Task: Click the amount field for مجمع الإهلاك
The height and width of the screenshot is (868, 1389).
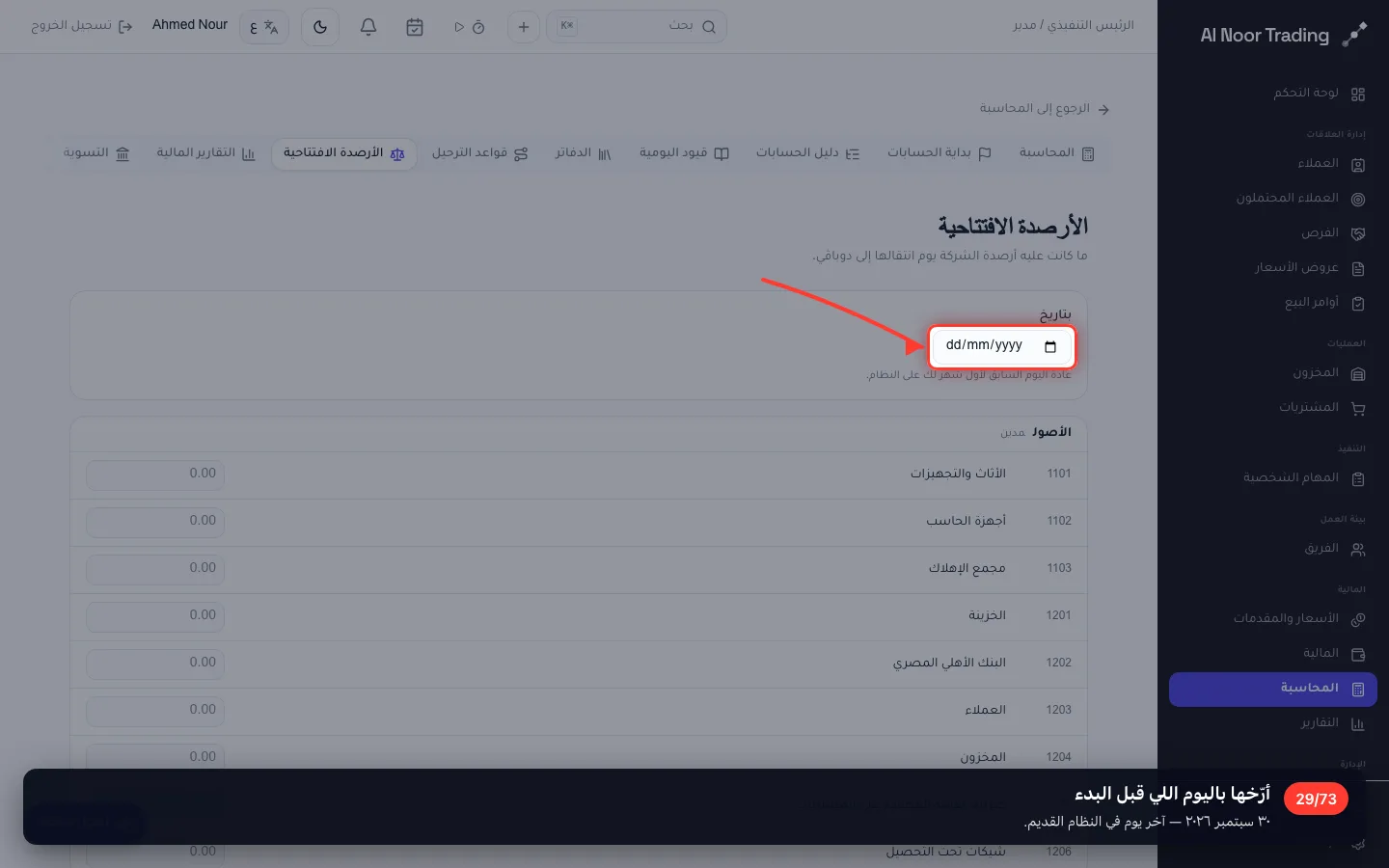Action: pyautogui.click(x=155, y=569)
